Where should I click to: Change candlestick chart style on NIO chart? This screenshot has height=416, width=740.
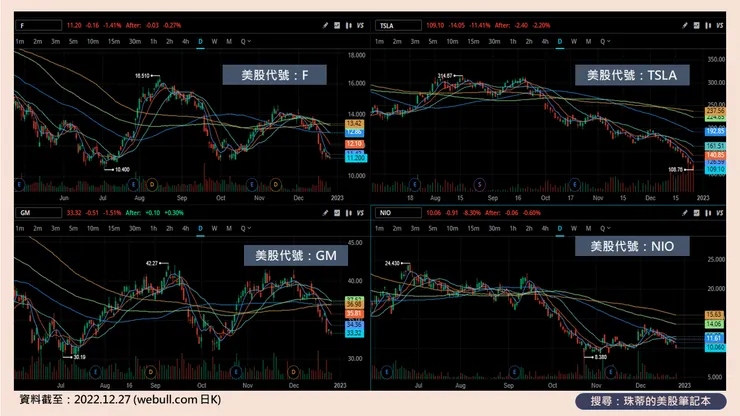tap(708, 213)
